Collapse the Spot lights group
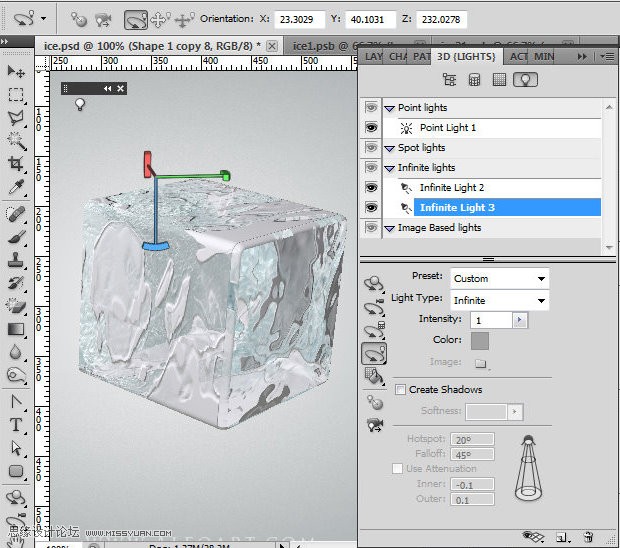This screenshot has height=548, width=620. tap(389, 149)
